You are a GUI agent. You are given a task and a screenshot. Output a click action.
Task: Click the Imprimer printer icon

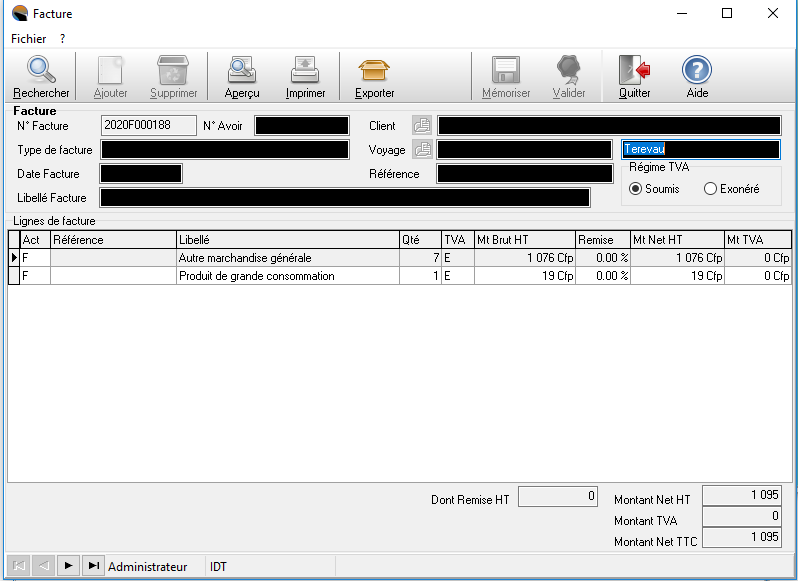(305, 70)
